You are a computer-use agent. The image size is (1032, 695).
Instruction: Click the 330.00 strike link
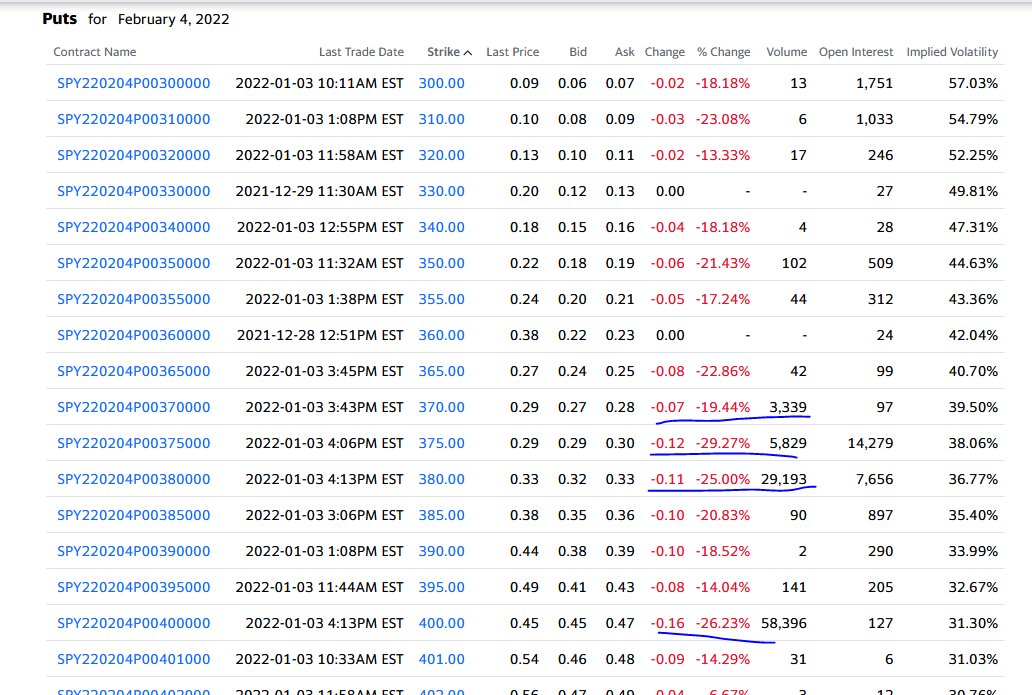(x=442, y=192)
